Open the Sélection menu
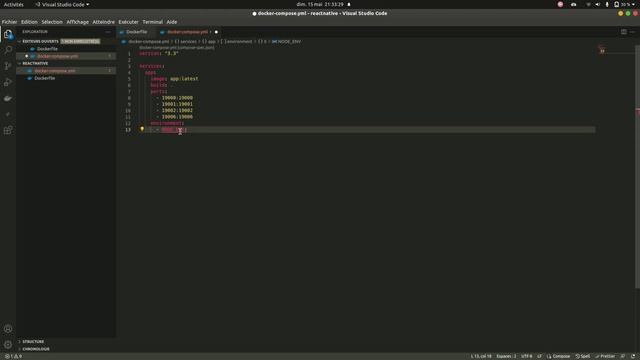Screen dimensions: 640x360 point(52,22)
